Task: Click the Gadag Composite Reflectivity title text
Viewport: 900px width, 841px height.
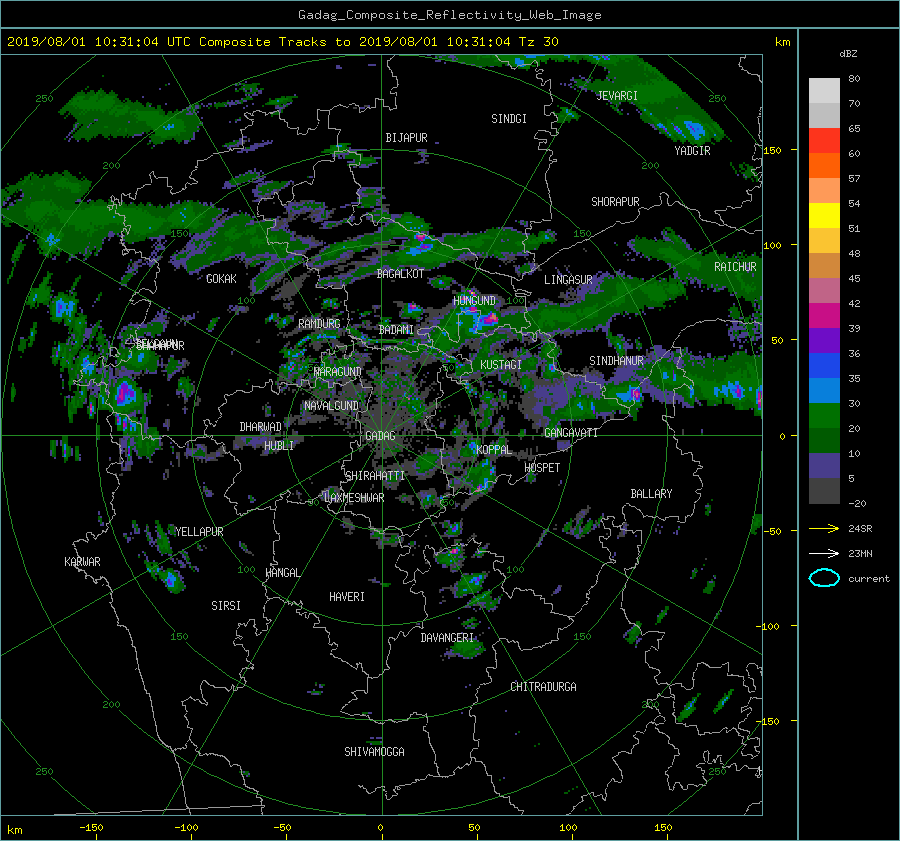Action: coord(449,14)
